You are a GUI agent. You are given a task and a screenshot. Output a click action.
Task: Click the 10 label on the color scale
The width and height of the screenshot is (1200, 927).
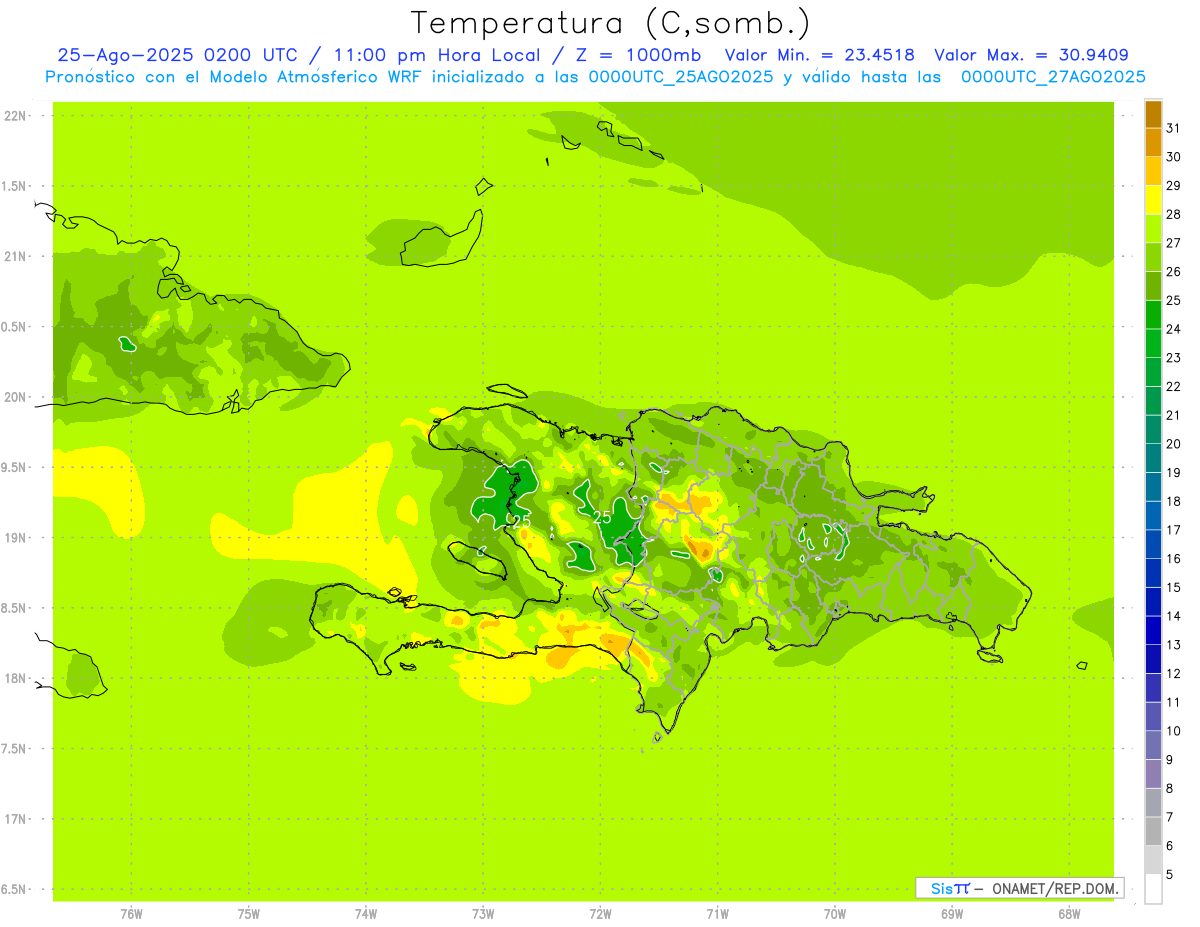coord(1173,731)
